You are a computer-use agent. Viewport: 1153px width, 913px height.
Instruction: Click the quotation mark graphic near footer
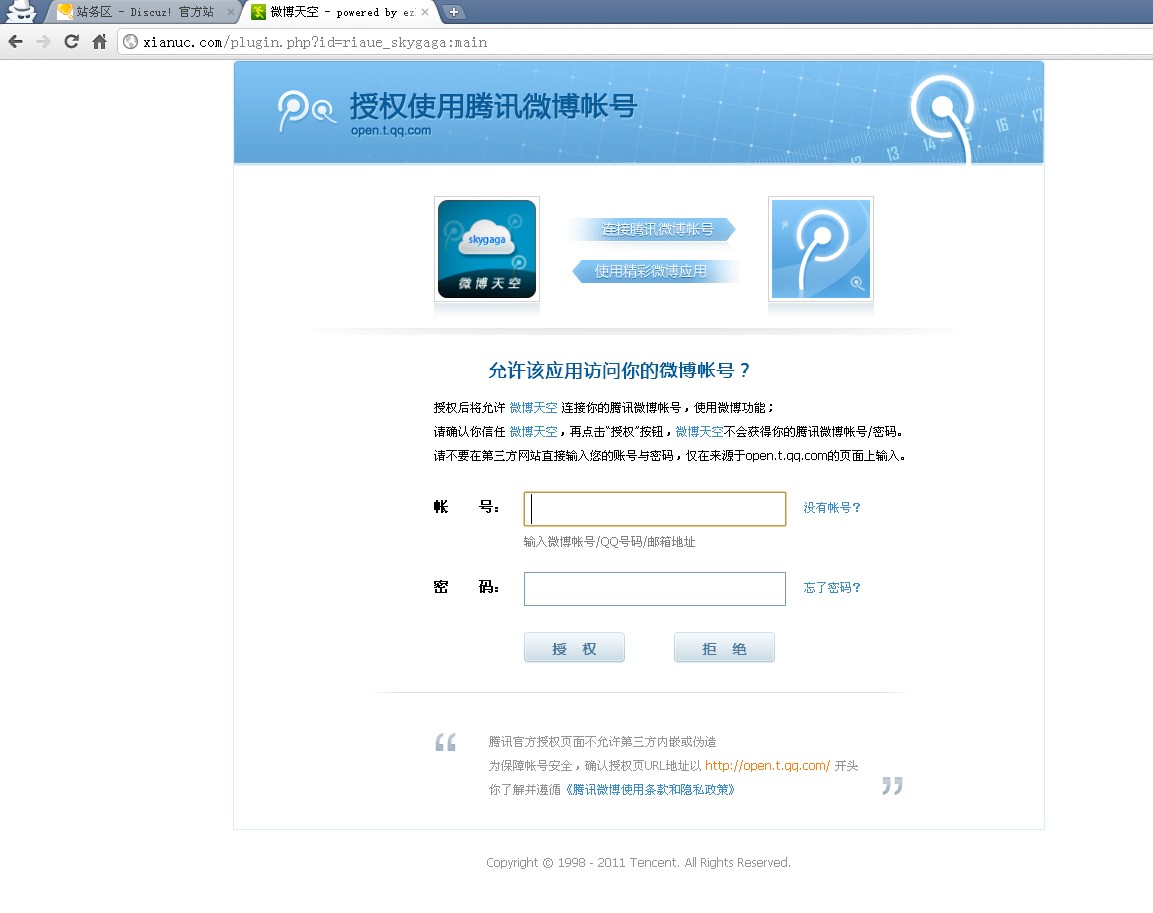443,742
